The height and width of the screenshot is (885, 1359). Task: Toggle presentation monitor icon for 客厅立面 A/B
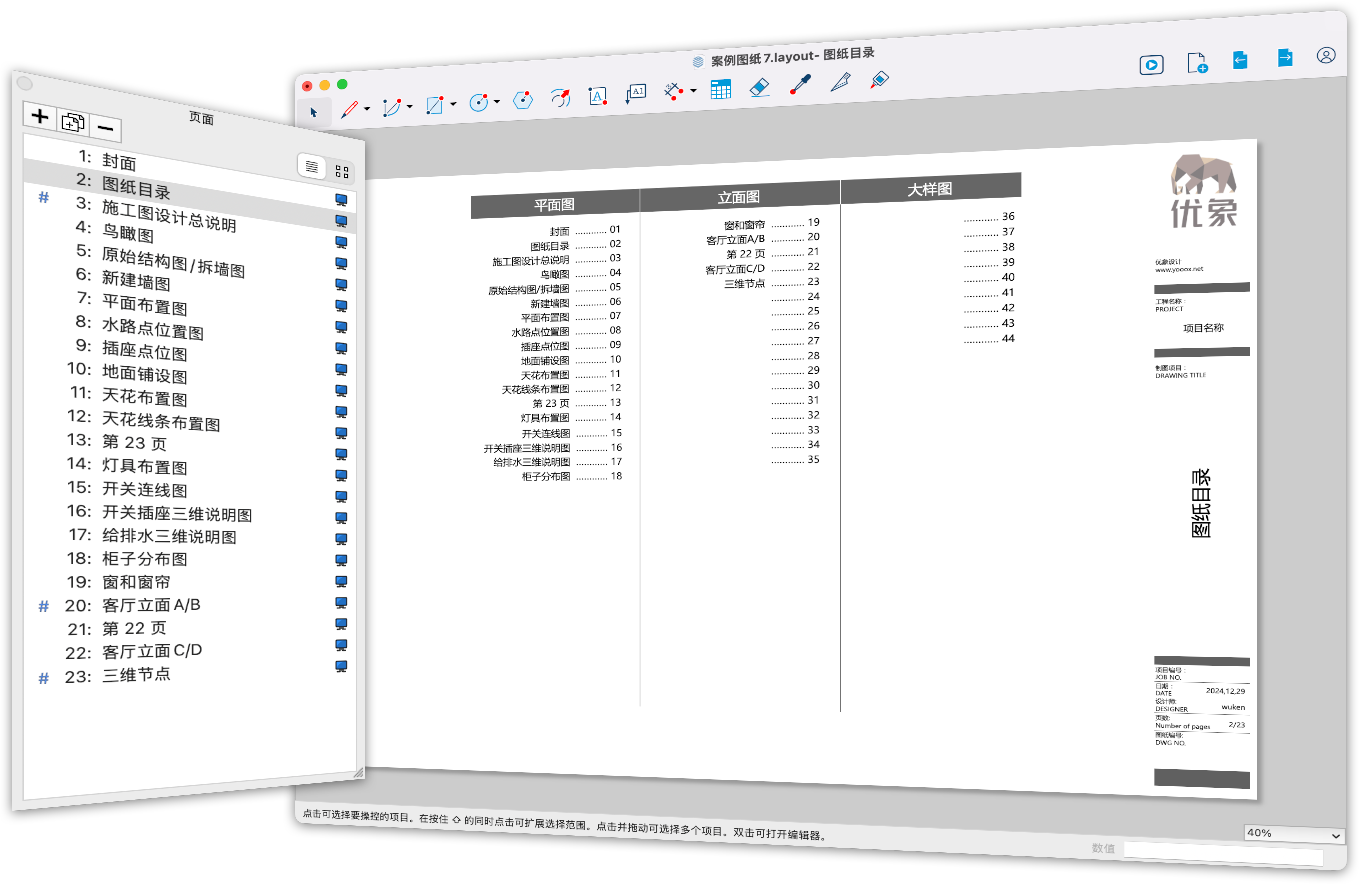341,602
